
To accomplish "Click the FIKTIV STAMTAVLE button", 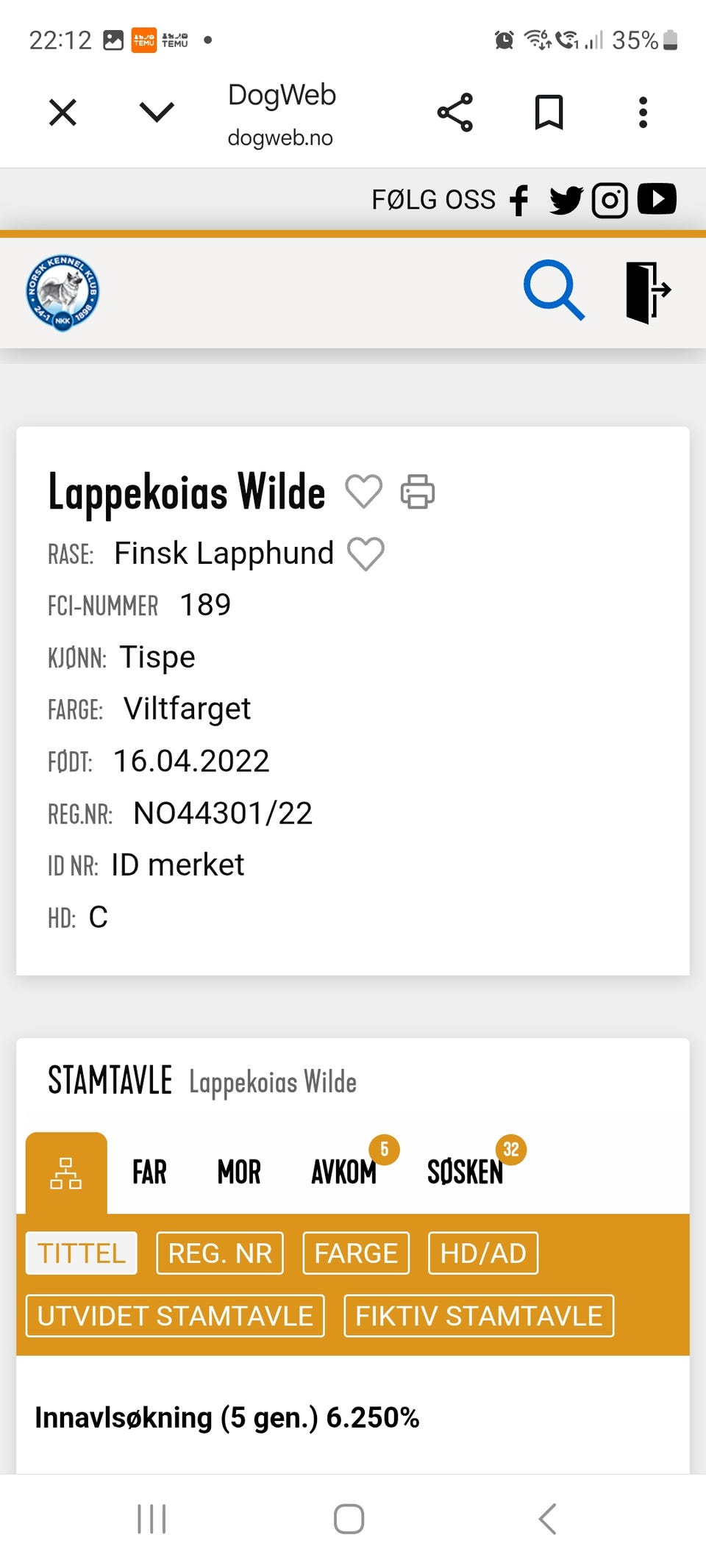I will (x=479, y=1316).
